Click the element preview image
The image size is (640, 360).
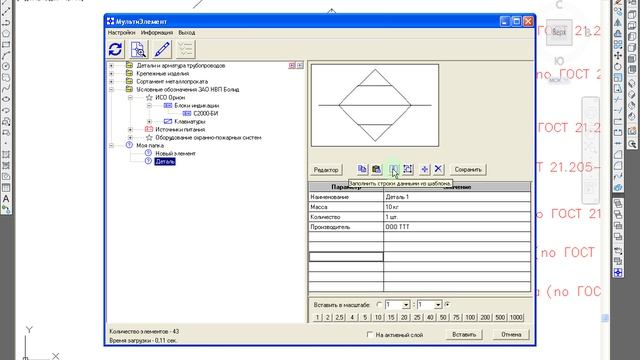[x=375, y=105]
